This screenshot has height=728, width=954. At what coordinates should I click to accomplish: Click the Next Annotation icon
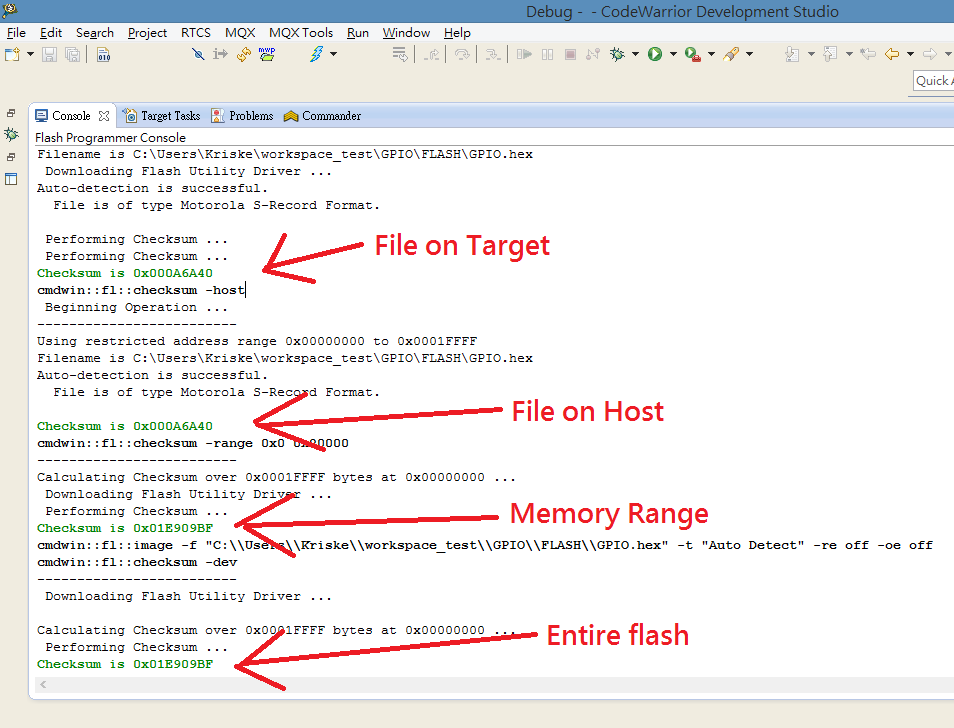pos(792,54)
